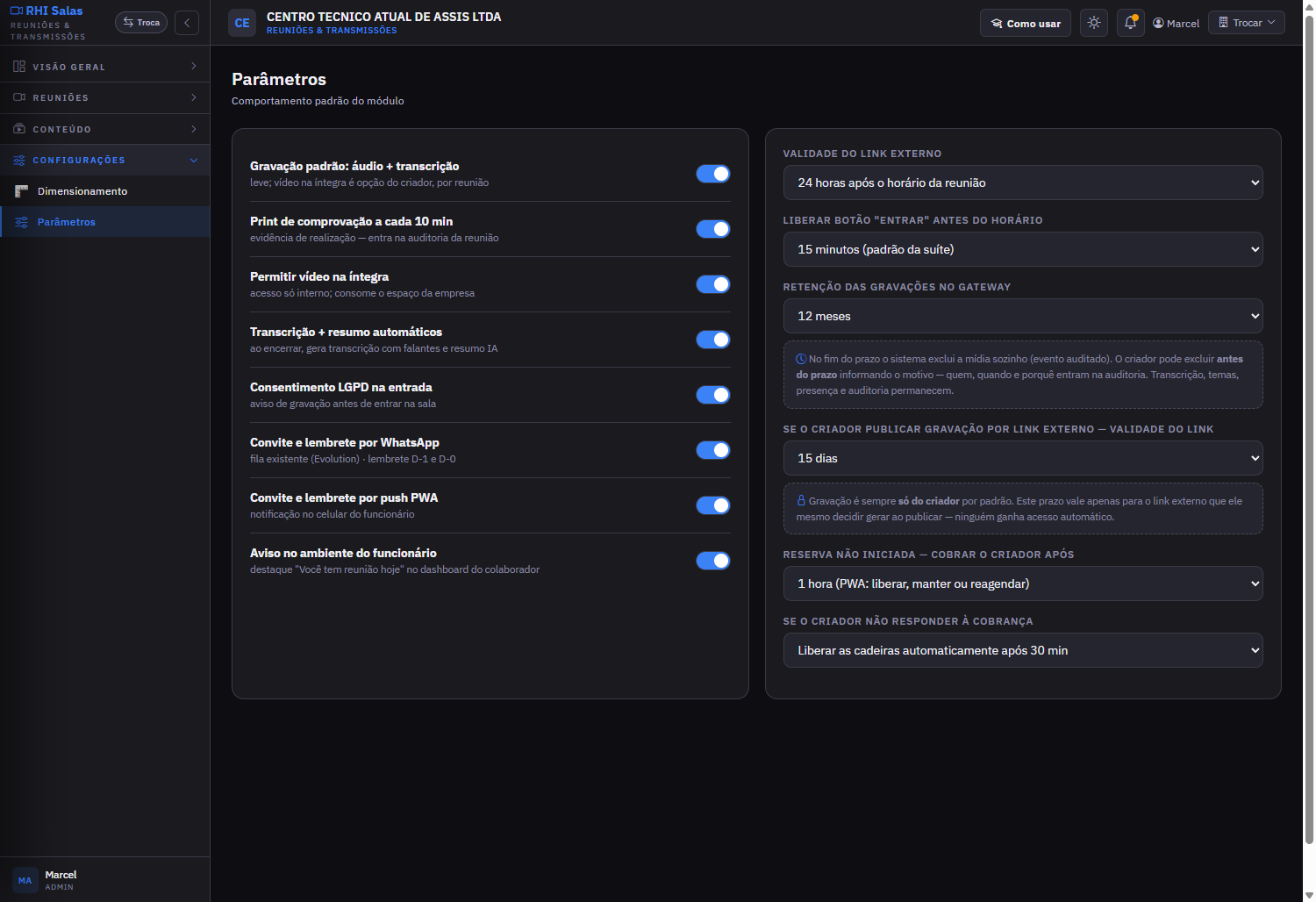Expand the 15 dias link validity dropdown
Screen dimensions: 1316x902
(1023, 458)
